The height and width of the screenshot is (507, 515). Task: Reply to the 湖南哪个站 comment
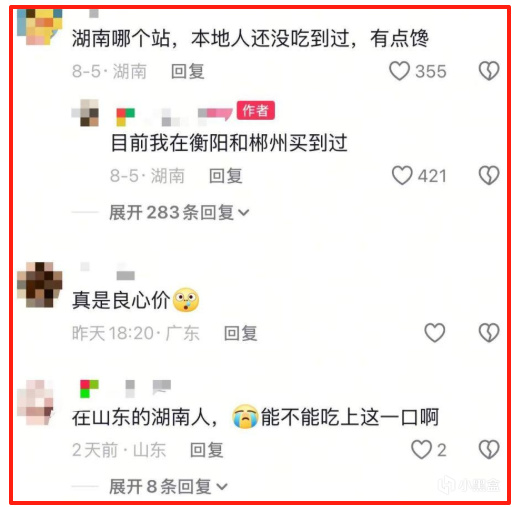click(x=188, y=71)
